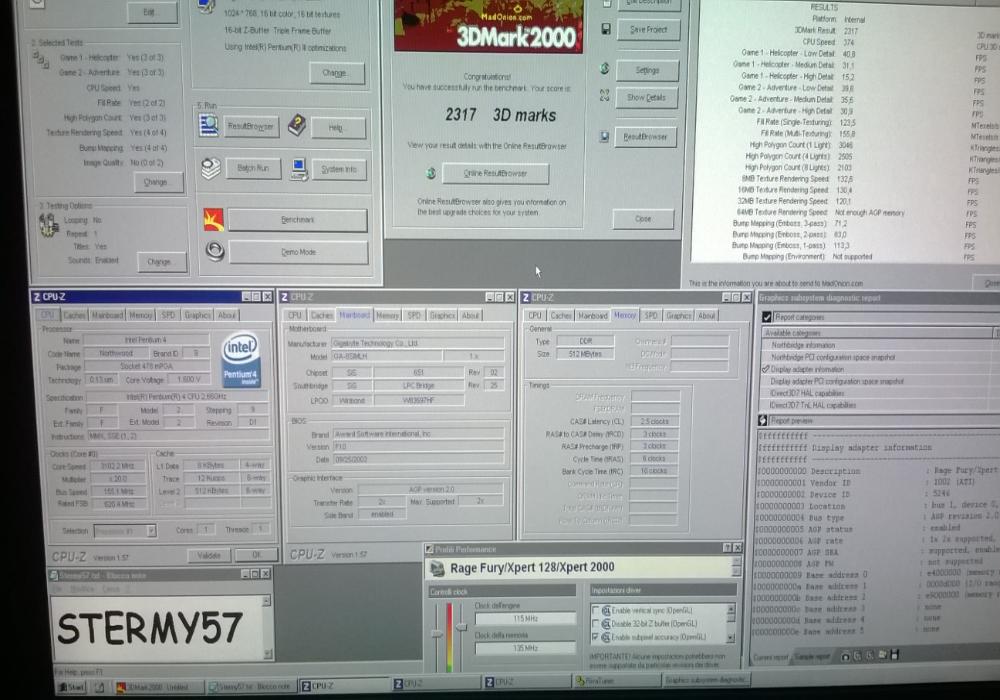Close the 3DMark score dialog with Close button
Image resolution: width=1000 pixels, height=700 pixels.
pyautogui.click(x=642, y=219)
